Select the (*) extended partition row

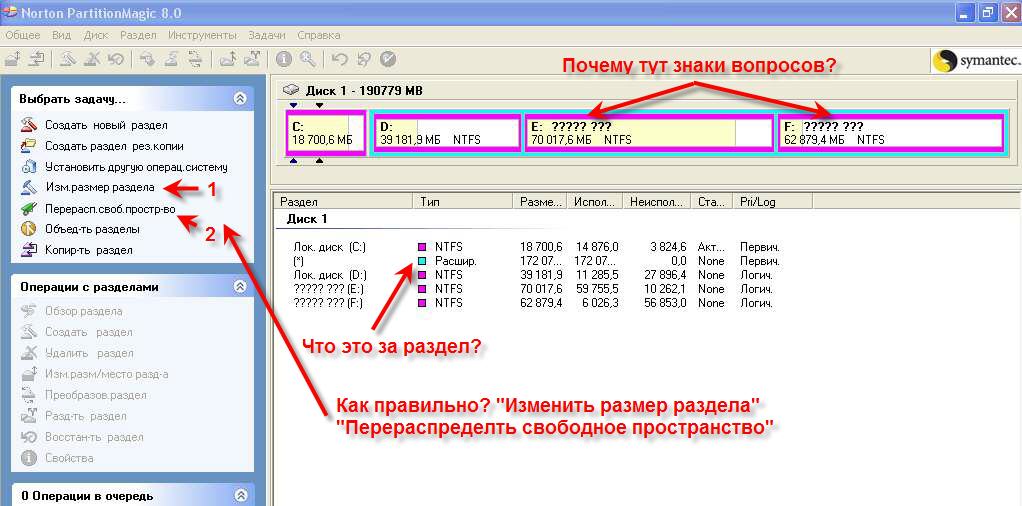point(538,261)
